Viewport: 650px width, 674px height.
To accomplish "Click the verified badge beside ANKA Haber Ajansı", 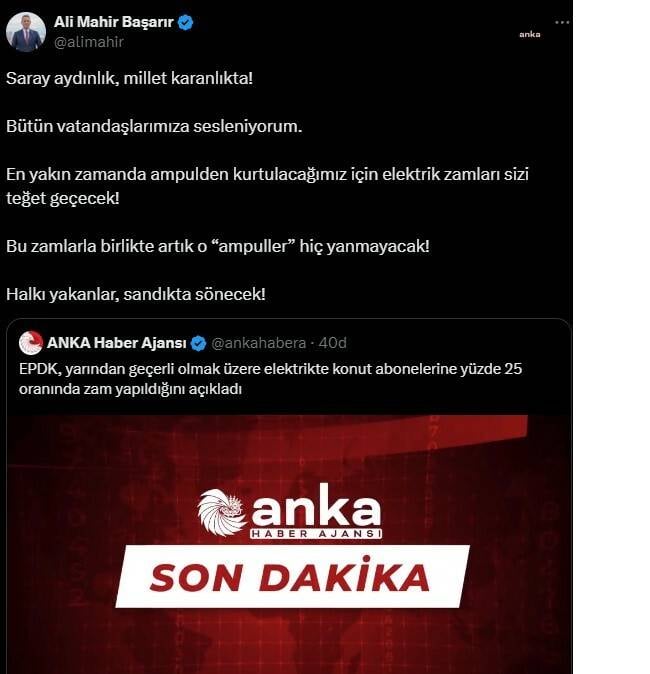I will click(198, 343).
